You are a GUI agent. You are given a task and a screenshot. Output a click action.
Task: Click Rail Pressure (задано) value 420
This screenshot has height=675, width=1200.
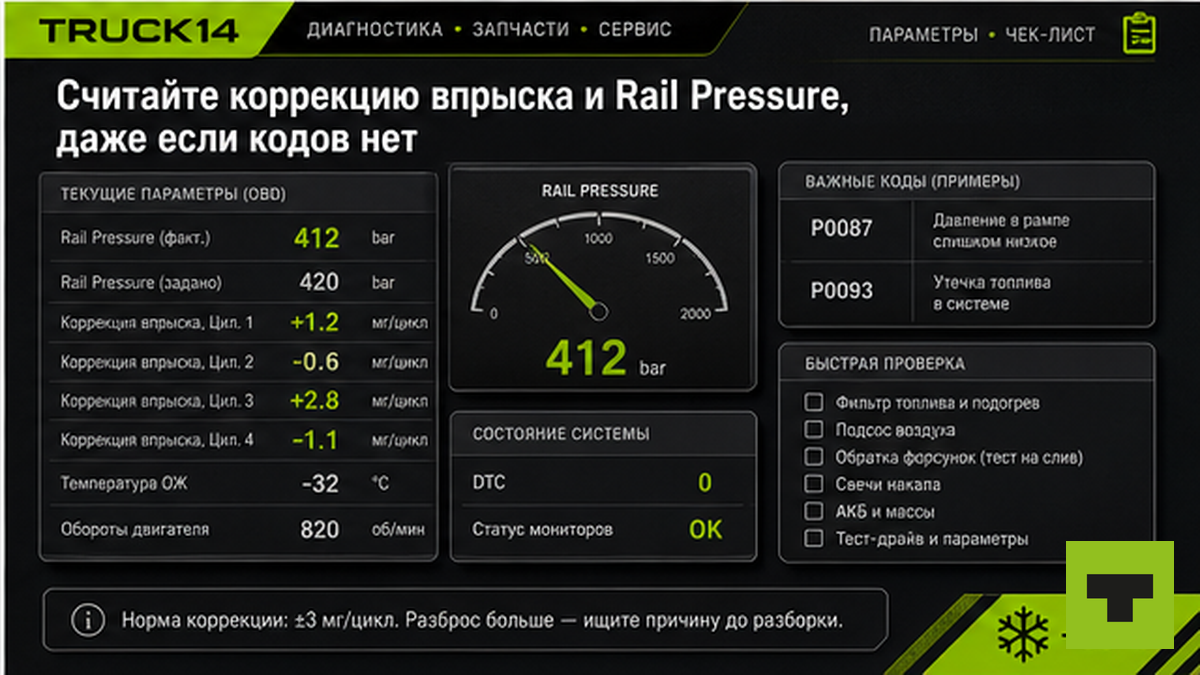[x=319, y=283]
